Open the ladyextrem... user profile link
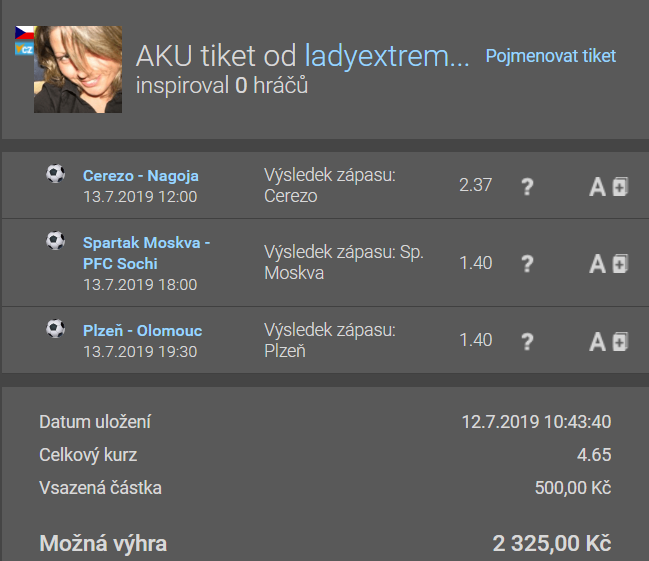Screen dimensions: 649x561 (387, 56)
